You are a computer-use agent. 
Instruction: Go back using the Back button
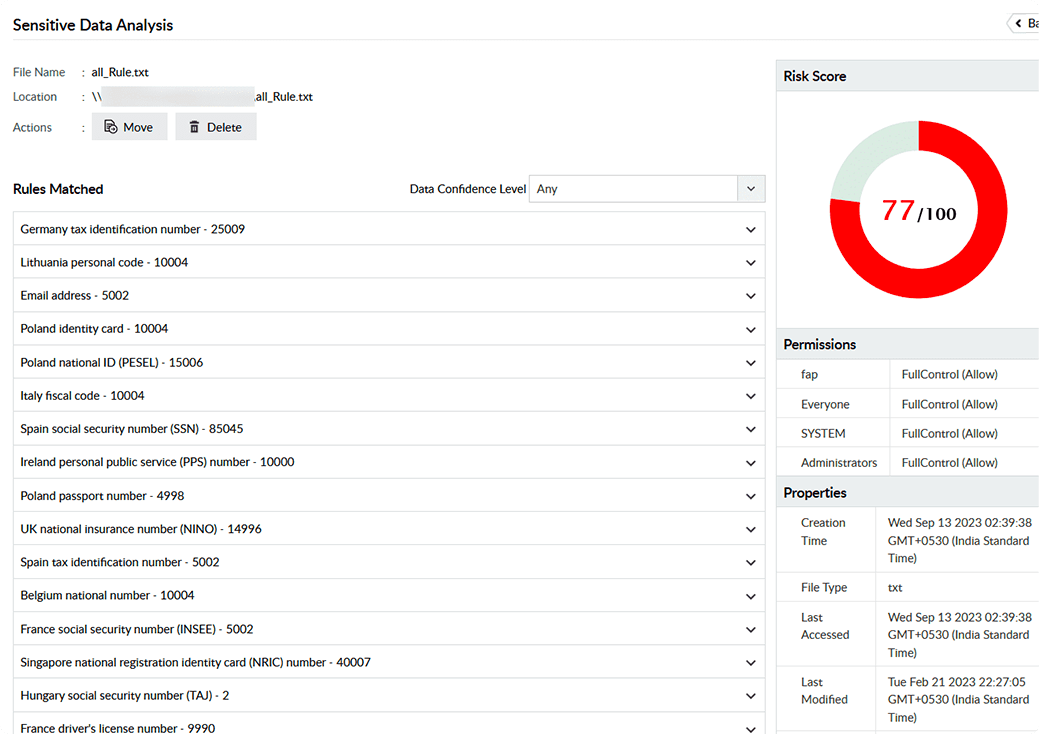pyautogui.click(x=1024, y=23)
